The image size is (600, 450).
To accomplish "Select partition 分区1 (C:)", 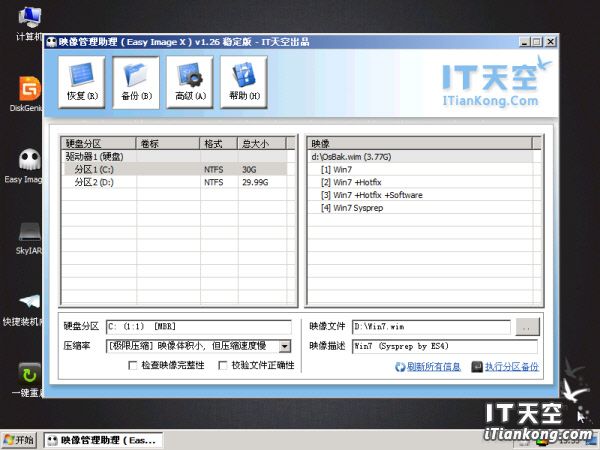I will coord(174,169).
